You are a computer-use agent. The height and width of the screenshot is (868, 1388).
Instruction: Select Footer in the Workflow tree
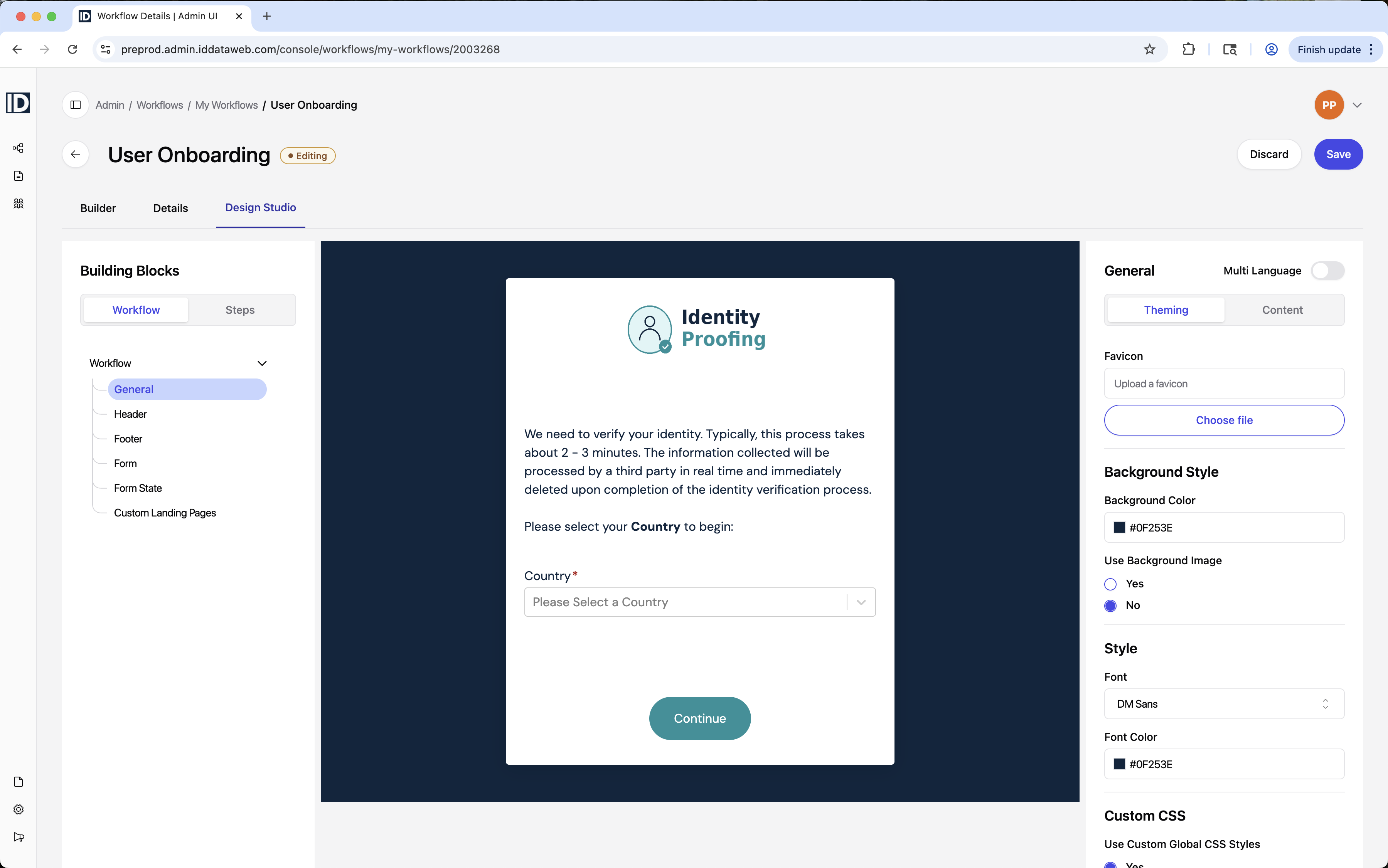click(128, 439)
